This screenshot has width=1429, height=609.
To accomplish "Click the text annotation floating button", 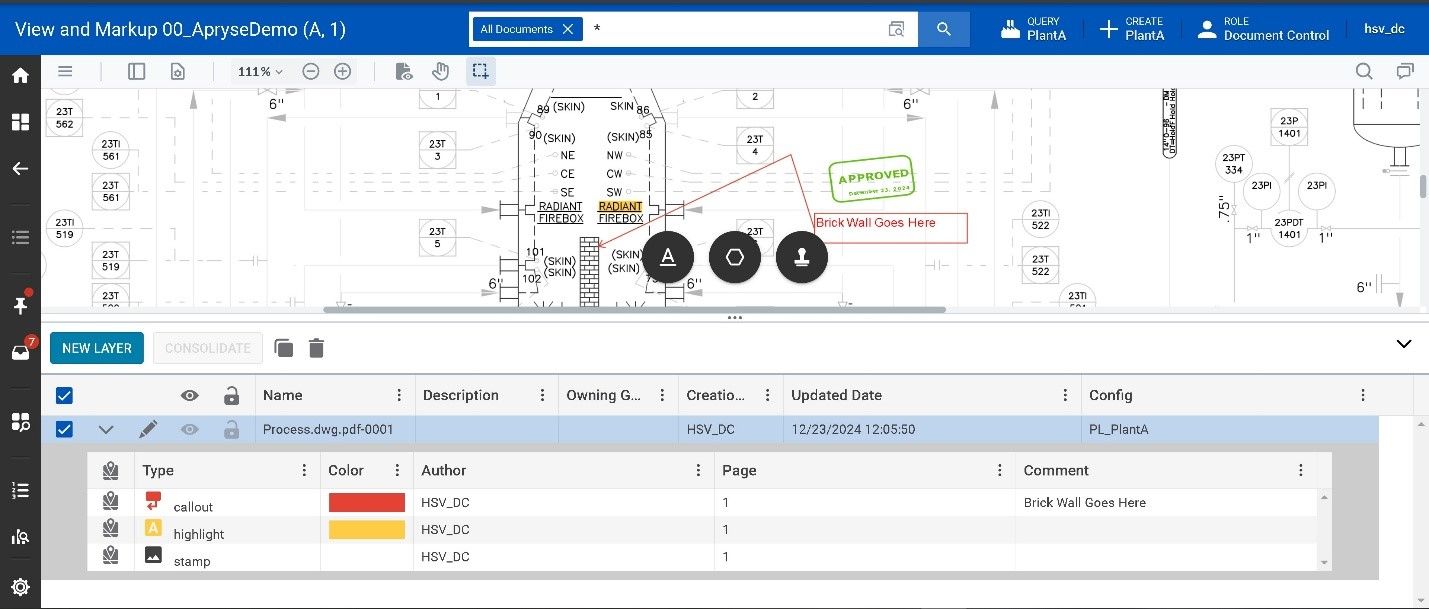I will click(x=668, y=257).
